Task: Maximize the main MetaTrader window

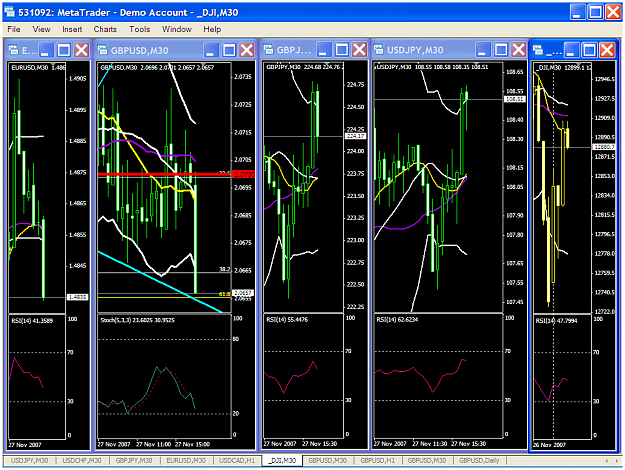Action: click(596, 12)
